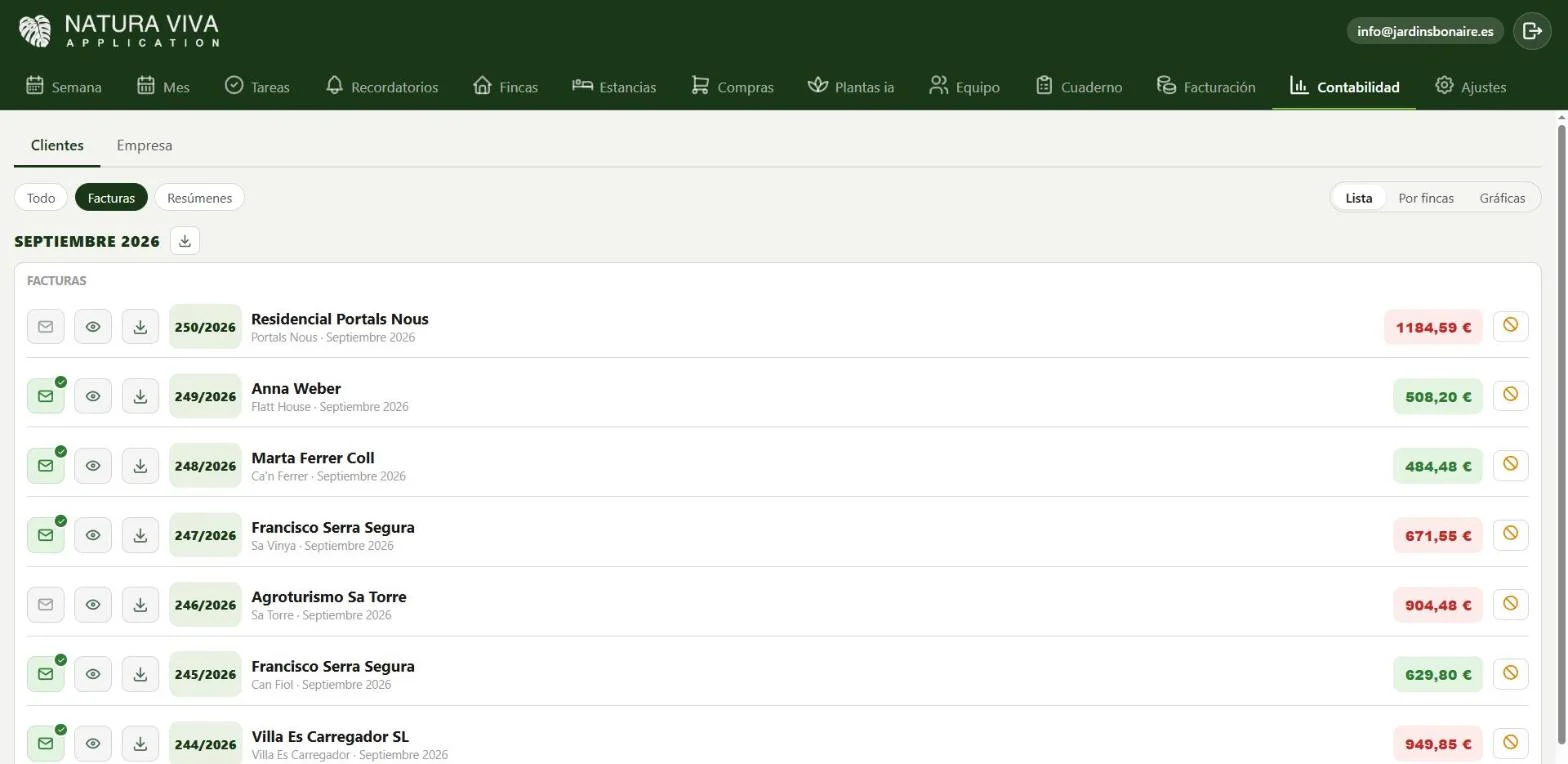1568x764 pixels.
Task: Download invoice 246/2026 Agroturismo Sa Torre
Action: click(x=140, y=605)
